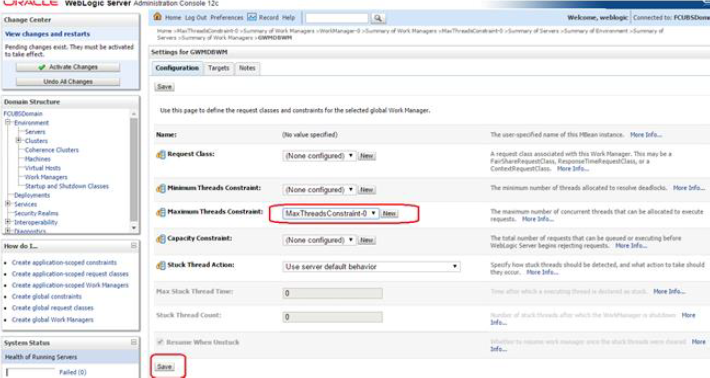Open Preferences from the toolbar
Screen dimensions: 710x378
(x=227, y=18)
